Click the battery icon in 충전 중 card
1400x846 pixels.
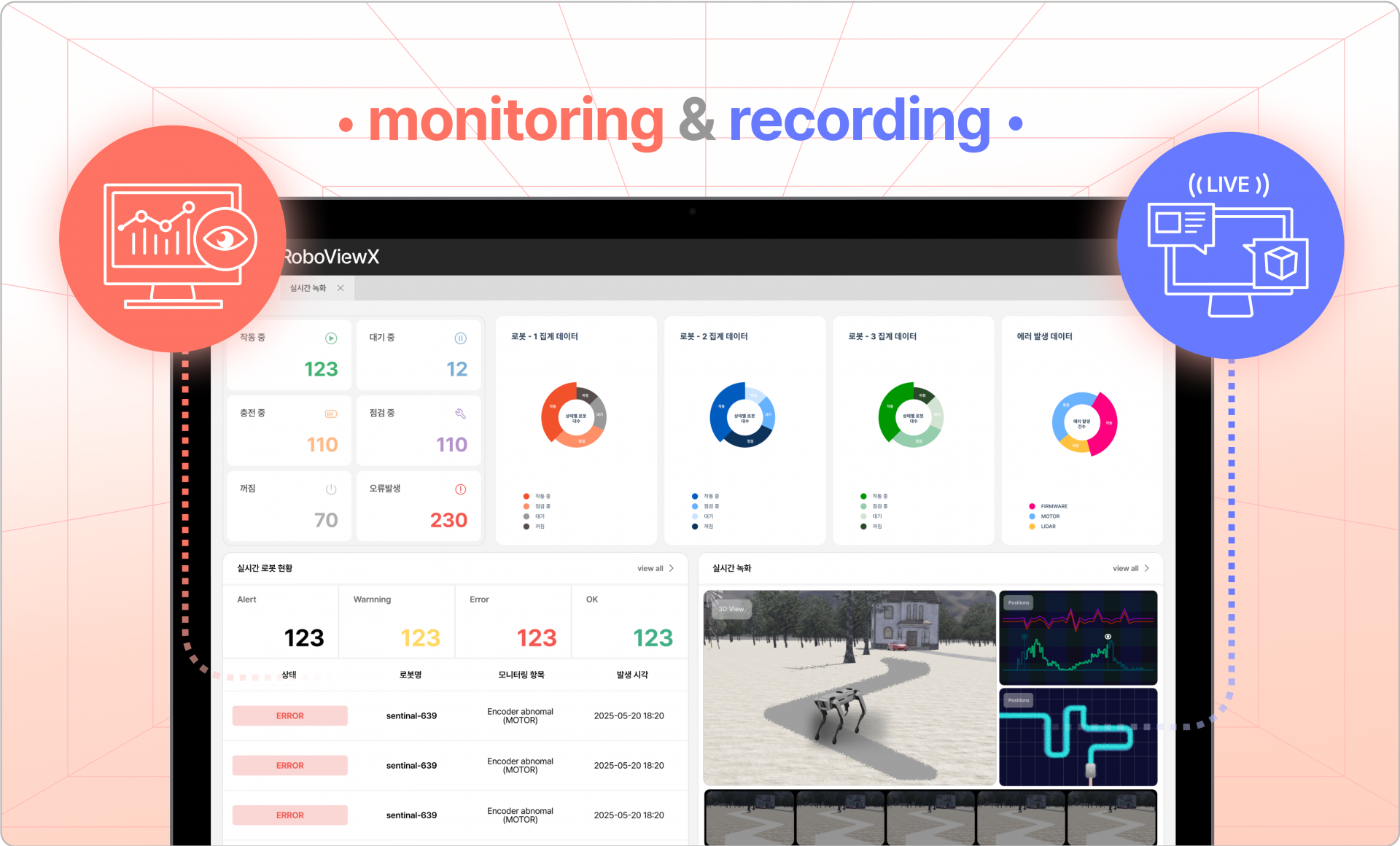pos(331,414)
